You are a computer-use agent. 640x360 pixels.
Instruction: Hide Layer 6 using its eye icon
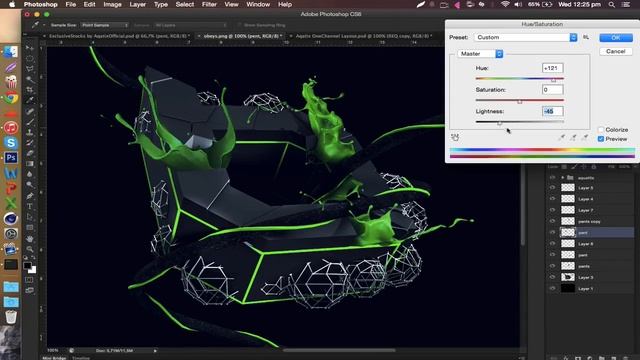point(552,244)
